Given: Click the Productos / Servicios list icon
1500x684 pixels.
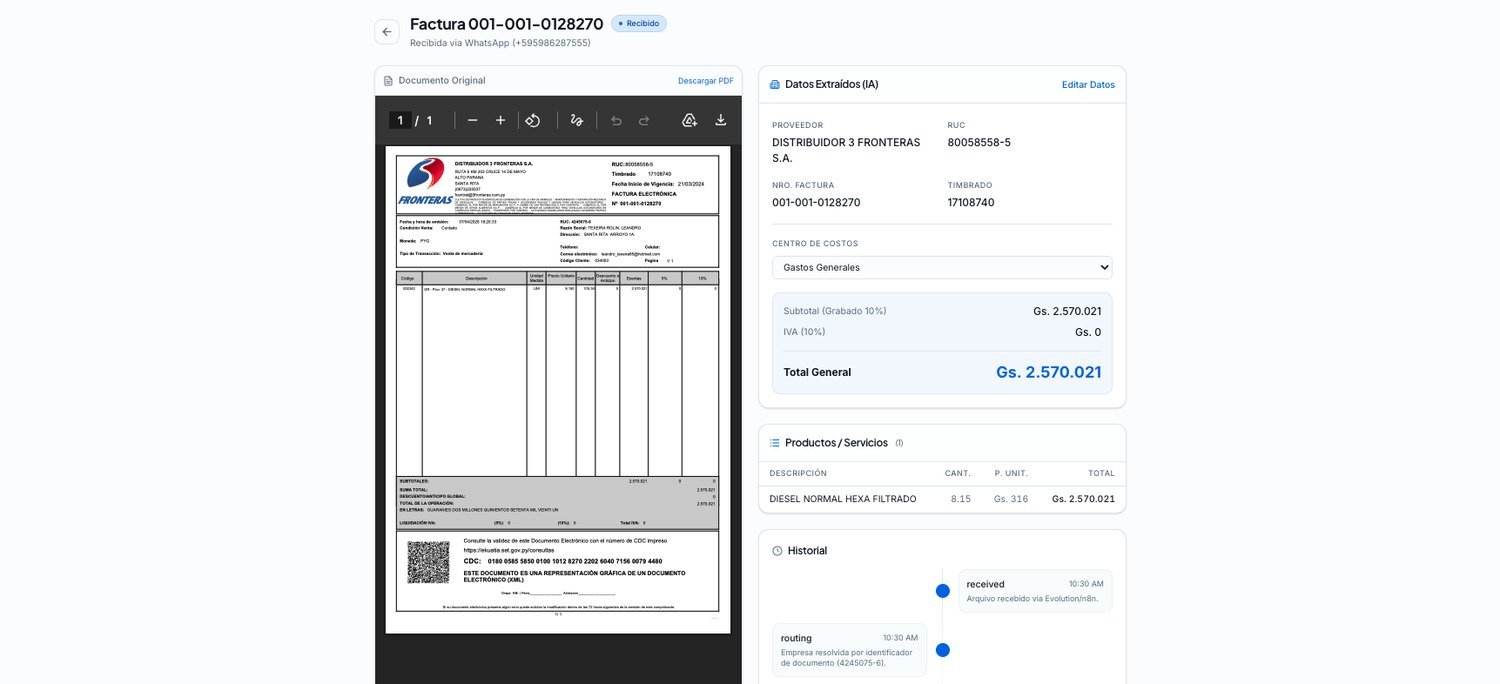Looking at the screenshot, I should (x=775, y=443).
